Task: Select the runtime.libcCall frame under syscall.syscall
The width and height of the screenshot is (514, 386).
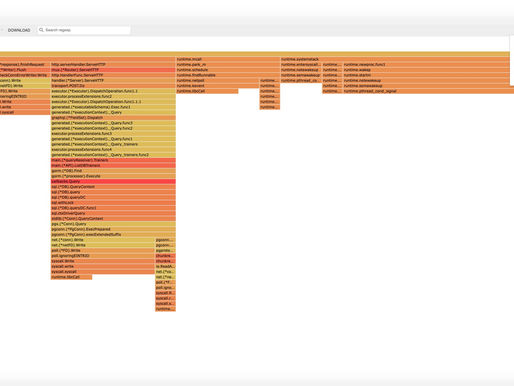Action: click(71, 278)
